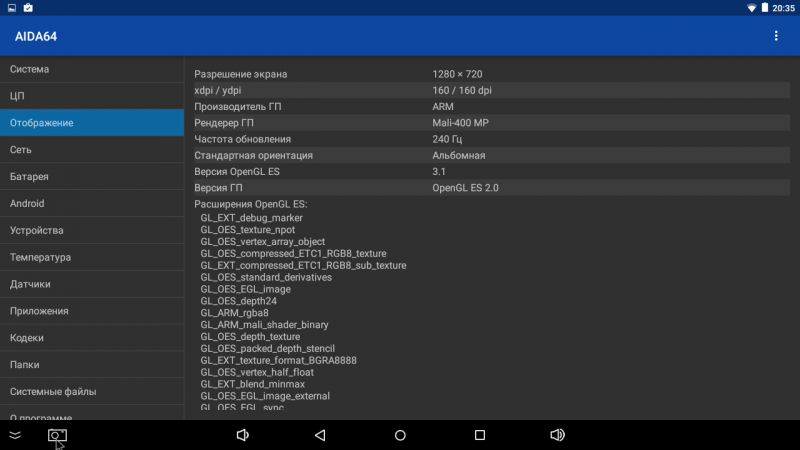Select the Отображение section
The width and height of the screenshot is (800, 450).
tap(92, 122)
